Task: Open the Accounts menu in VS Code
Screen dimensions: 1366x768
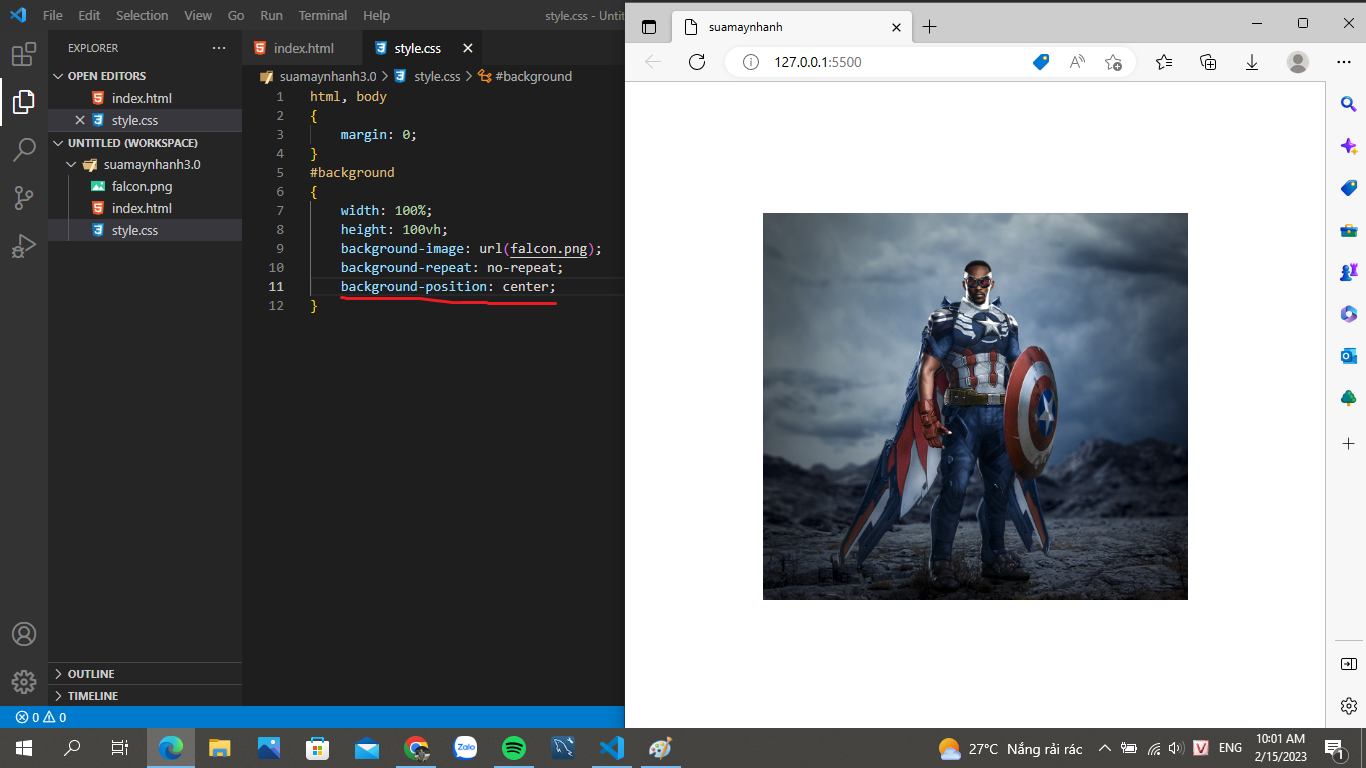Action: (24, 634)
